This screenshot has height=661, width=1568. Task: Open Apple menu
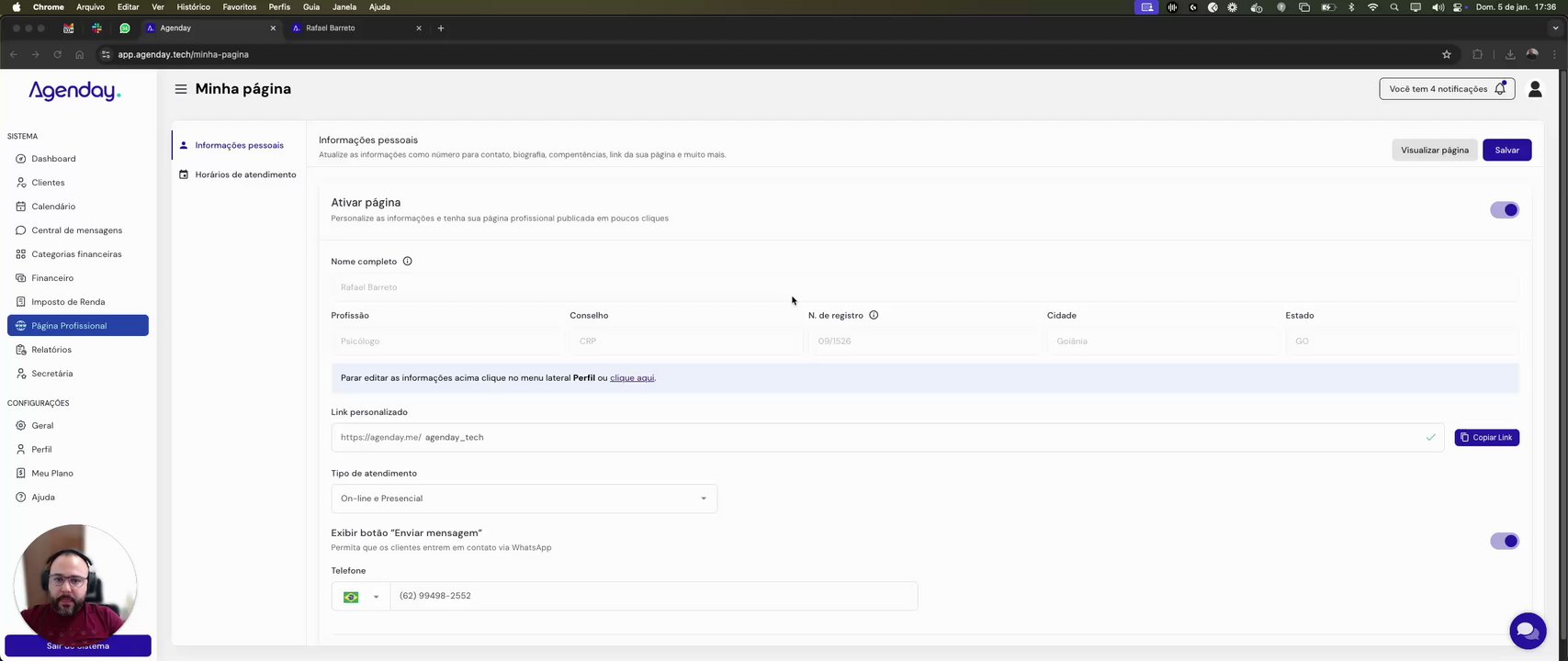(x=16, y=6)
